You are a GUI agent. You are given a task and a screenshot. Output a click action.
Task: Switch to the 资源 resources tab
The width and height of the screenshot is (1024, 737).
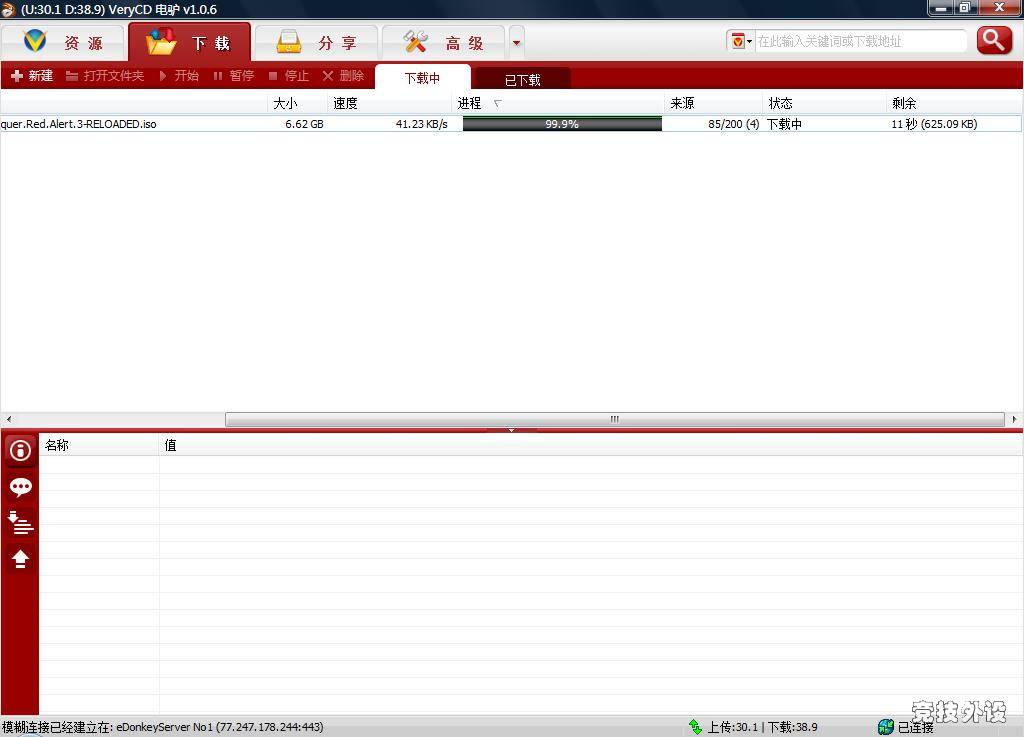[x=64, y=43]
